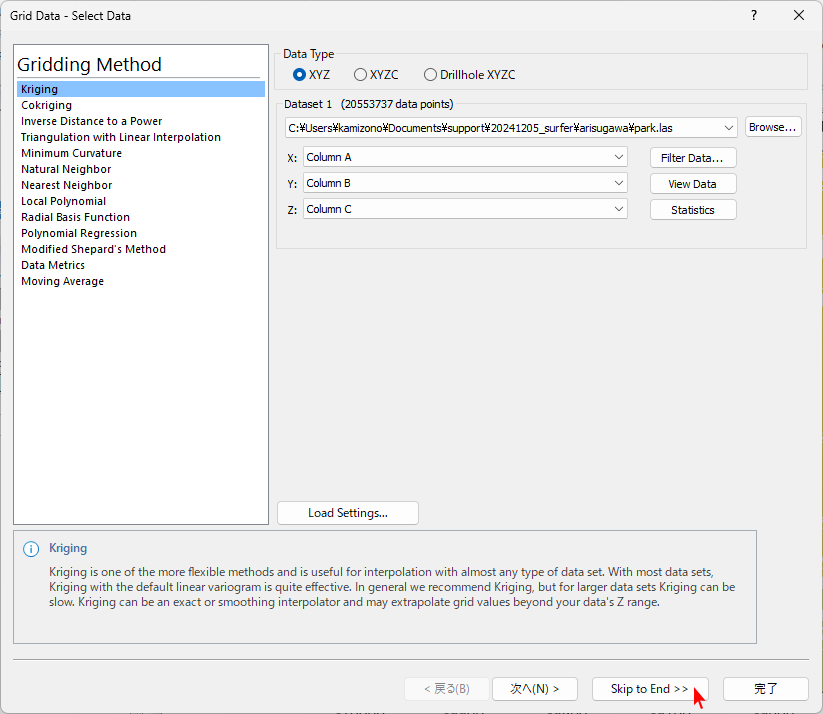Open the Filter Data... dialog

tap(692, 158)
